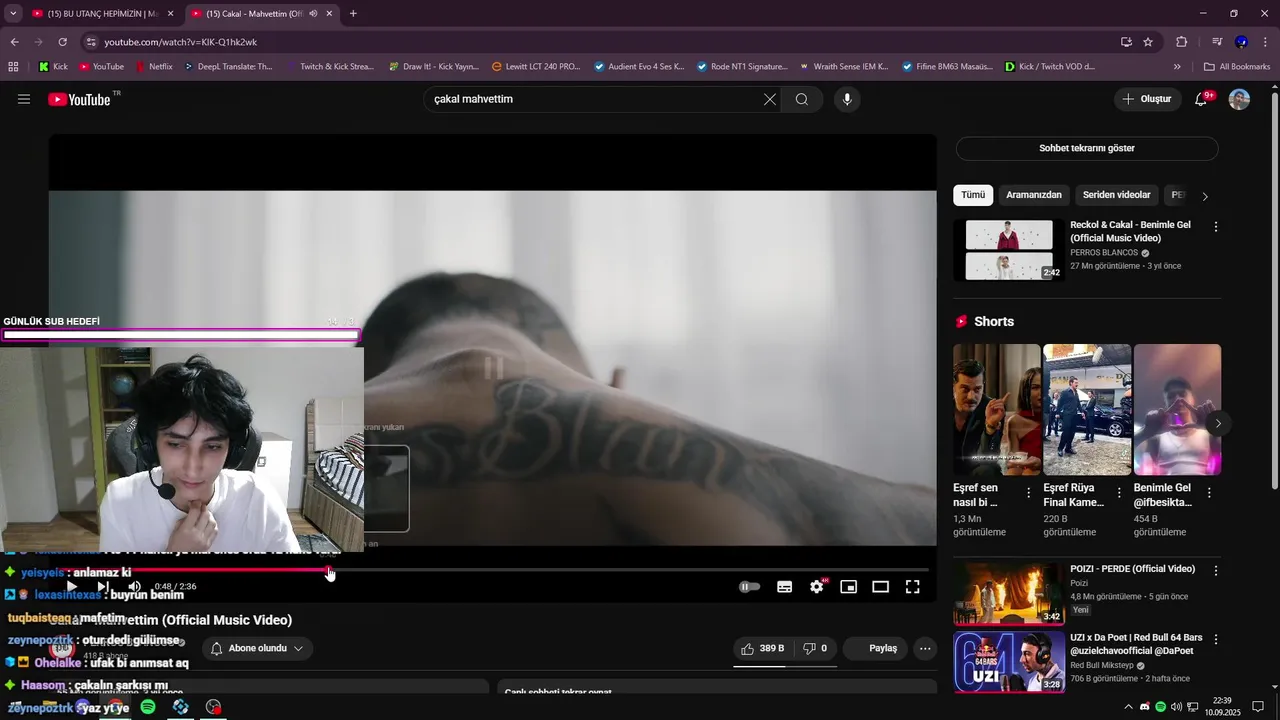Open options for Eşref Rüya short
1280x720 pixels.
point(1119,493)
